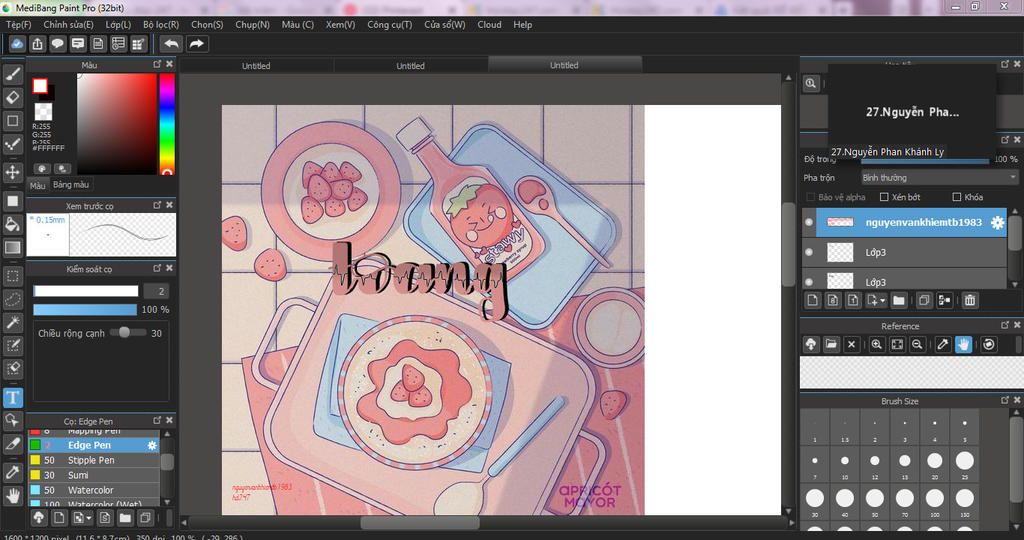Select the Eraser tool

tap(12, 98)
